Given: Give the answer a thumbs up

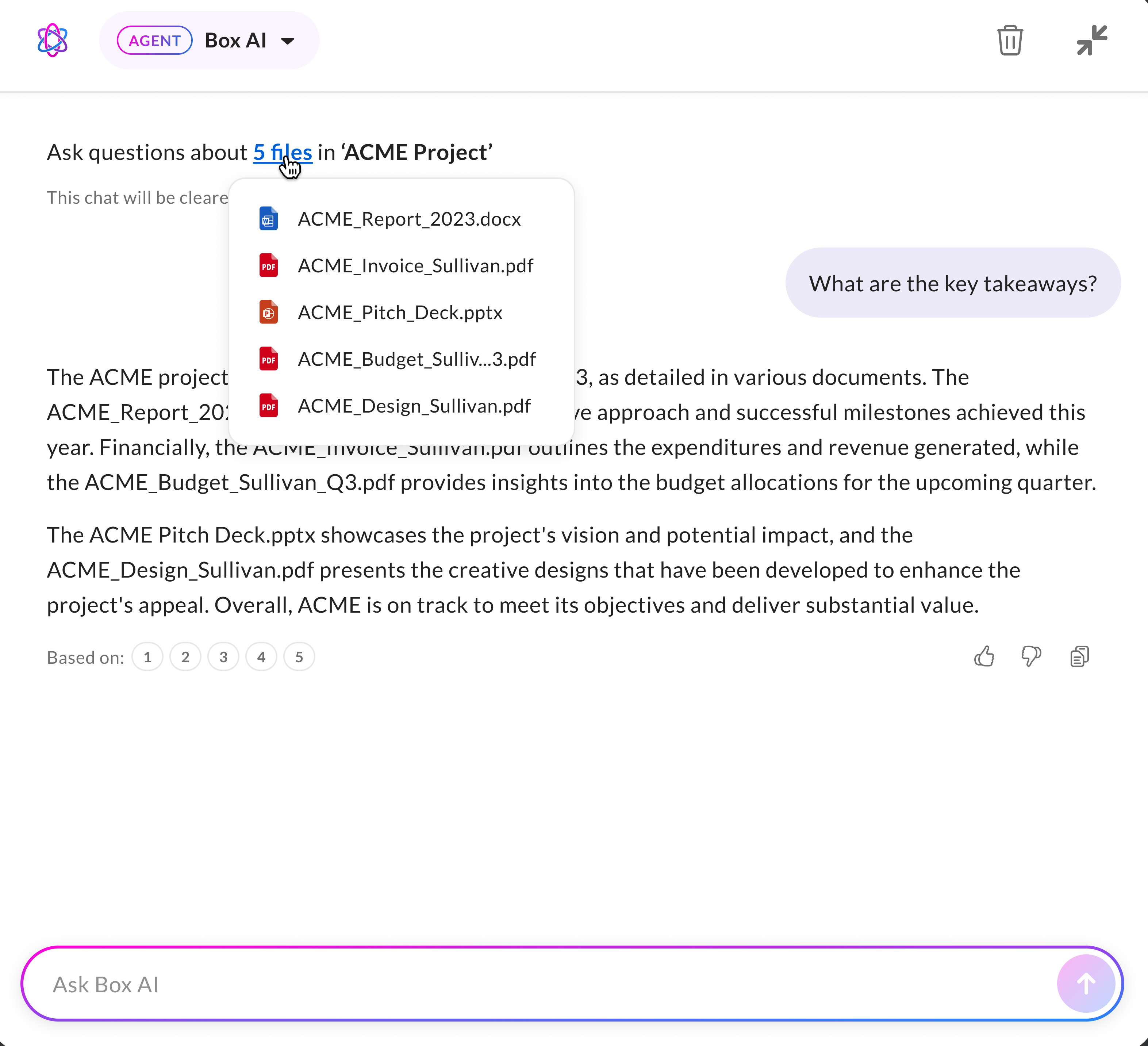Looking at the screenshot, I should pos(984,656).
